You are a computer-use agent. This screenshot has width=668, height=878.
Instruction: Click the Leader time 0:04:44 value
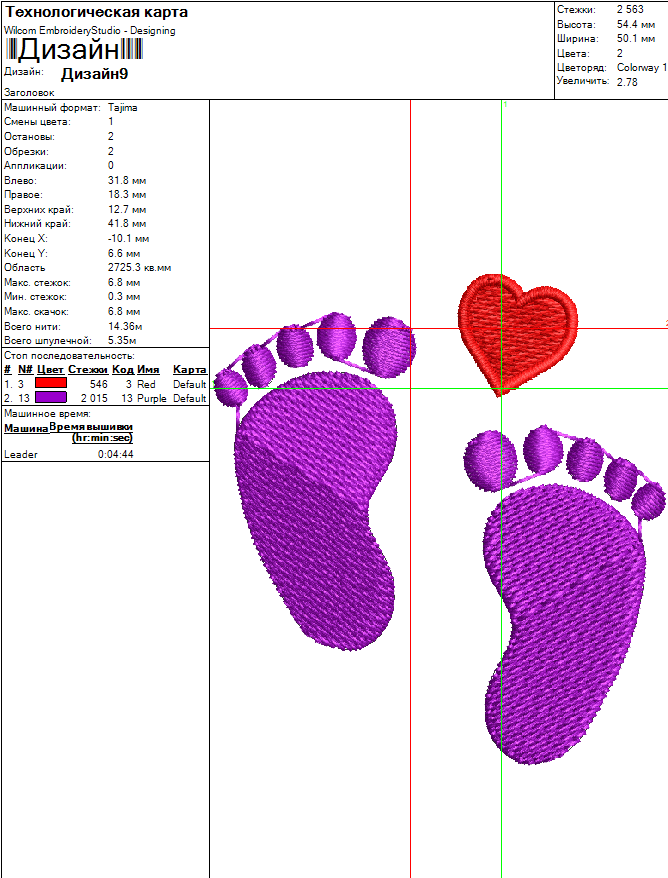[115, 454]
